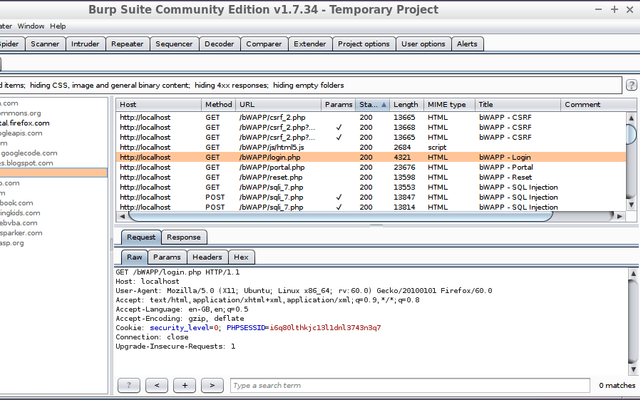Click the request pane scroll up arrow
The height and width of the screenshot is (400, 640).
[x=633, y=273]
